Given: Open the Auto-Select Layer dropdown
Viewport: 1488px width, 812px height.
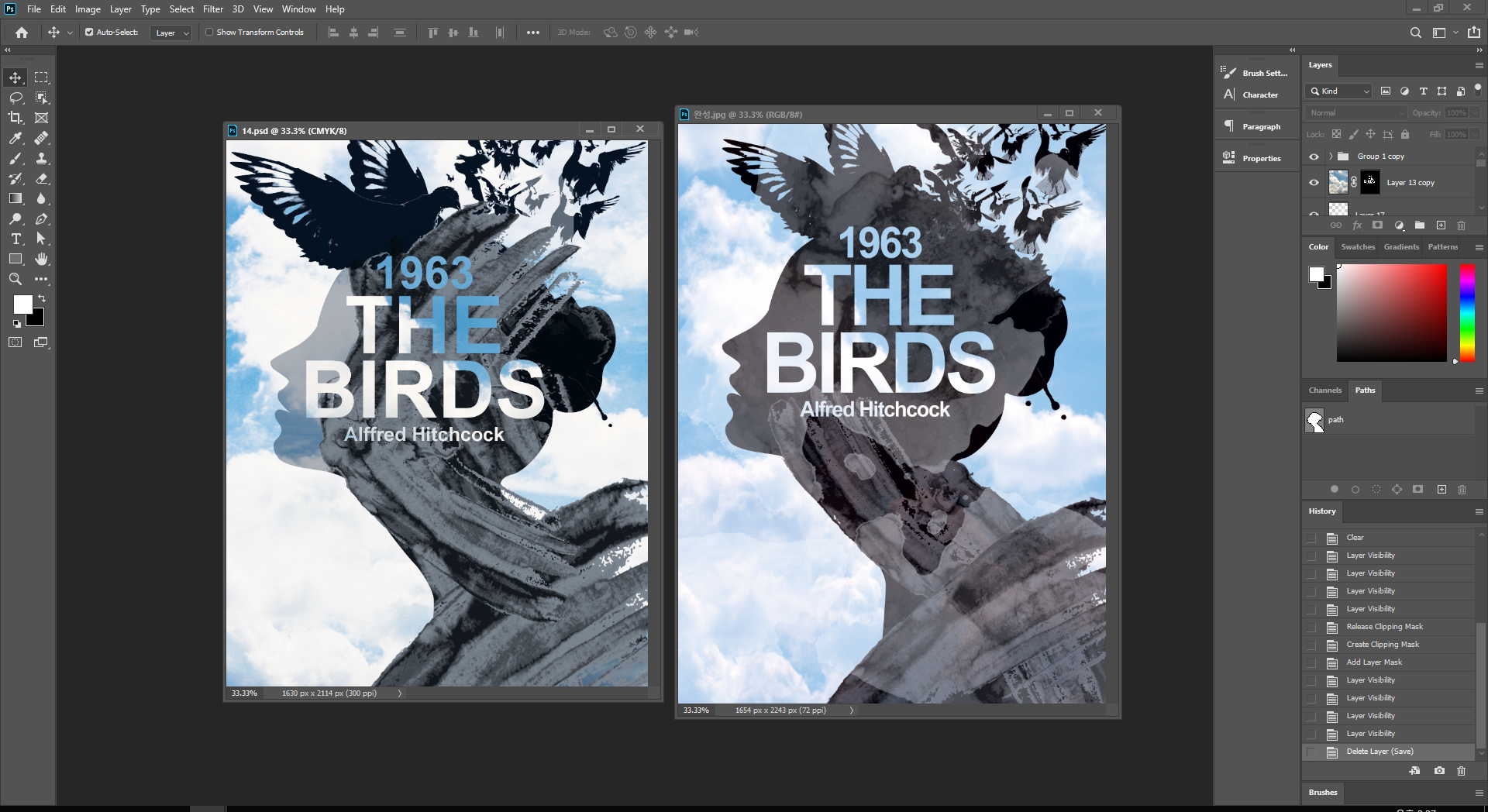Looking at the screenshot, I should click(172, 33).
